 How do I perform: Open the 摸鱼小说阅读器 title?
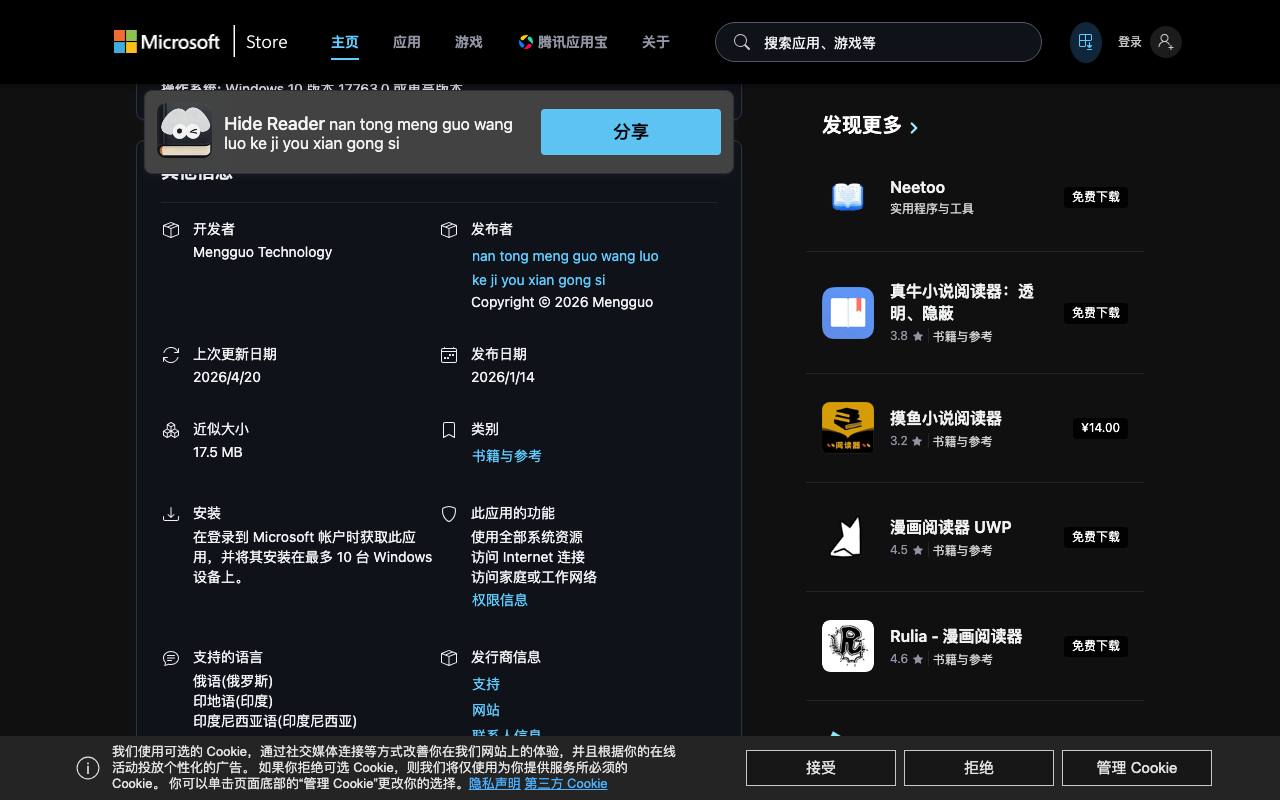(946, 418)
